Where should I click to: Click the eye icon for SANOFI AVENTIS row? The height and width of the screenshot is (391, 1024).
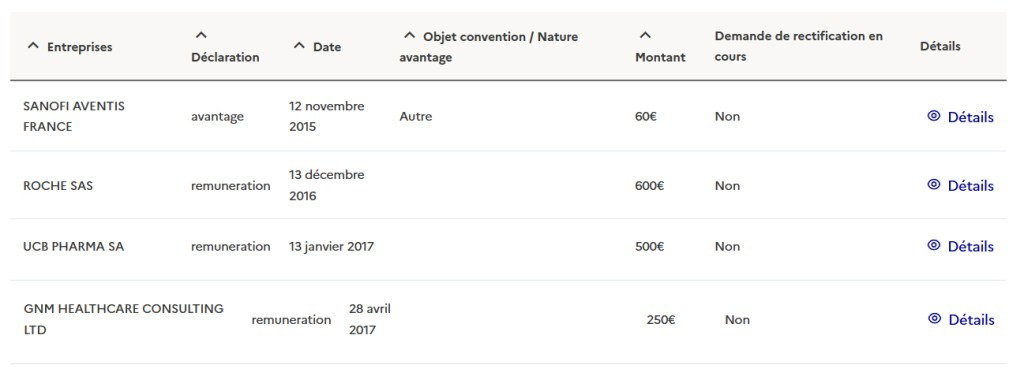click(x=934, y=116)
